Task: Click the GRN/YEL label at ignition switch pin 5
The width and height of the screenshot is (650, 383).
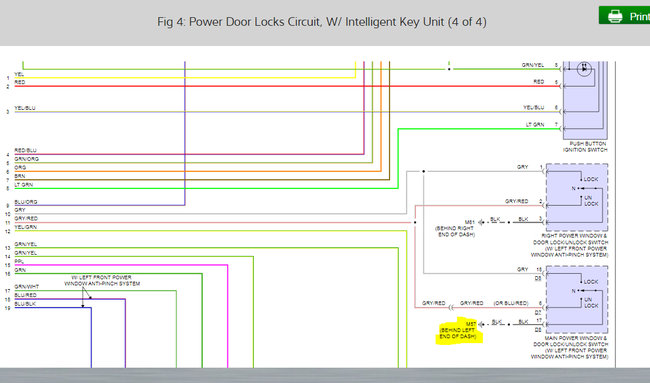Action: pyautogui.click(x=533, y=65)
